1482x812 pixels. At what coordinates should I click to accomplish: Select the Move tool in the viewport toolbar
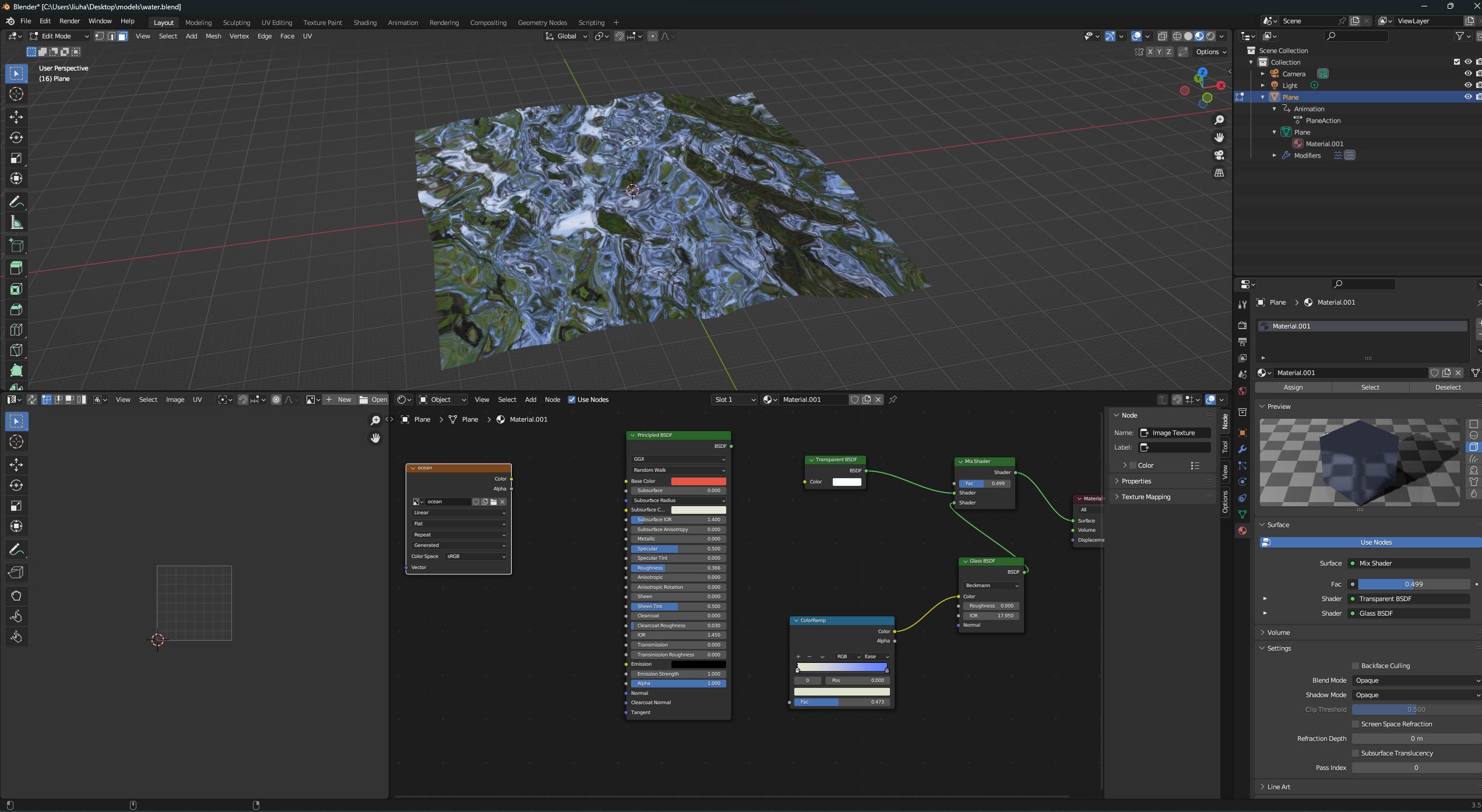[x=16, y=116]
